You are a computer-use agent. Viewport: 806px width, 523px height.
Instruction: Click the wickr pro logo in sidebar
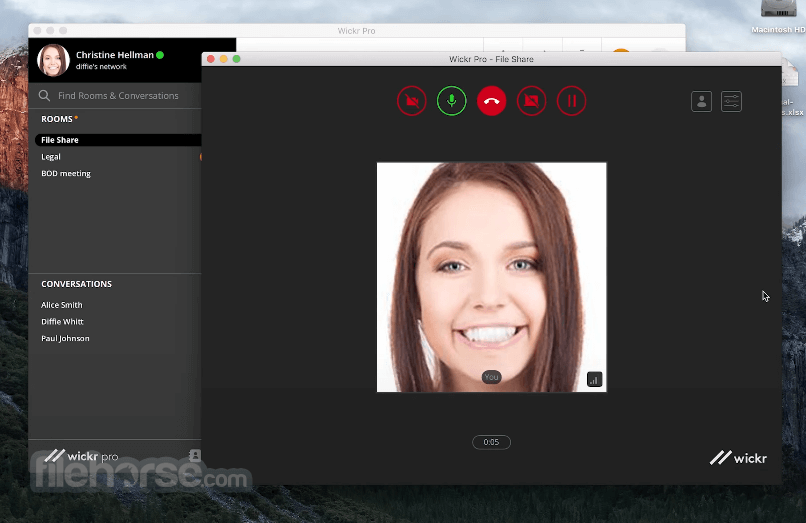tap(81, 456)
